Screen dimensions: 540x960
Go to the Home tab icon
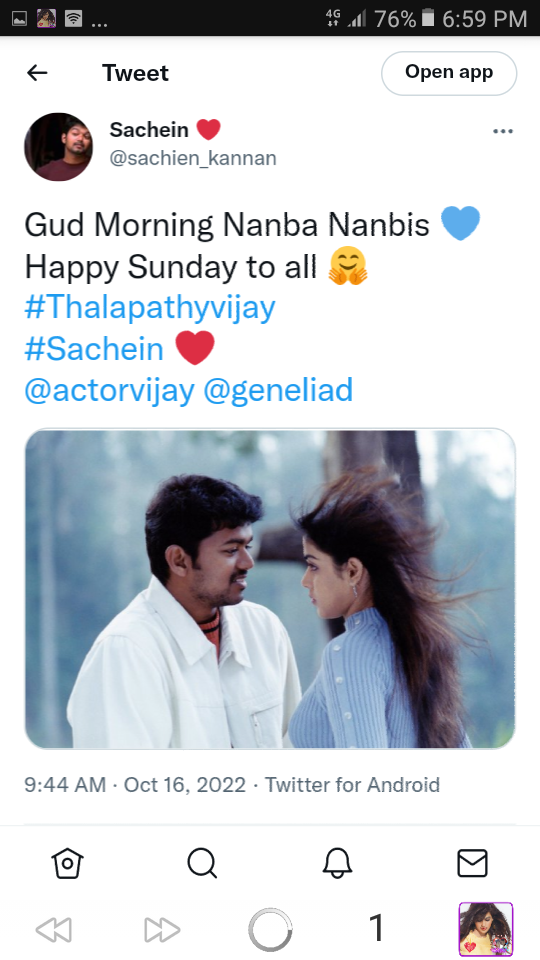point(67,864)
